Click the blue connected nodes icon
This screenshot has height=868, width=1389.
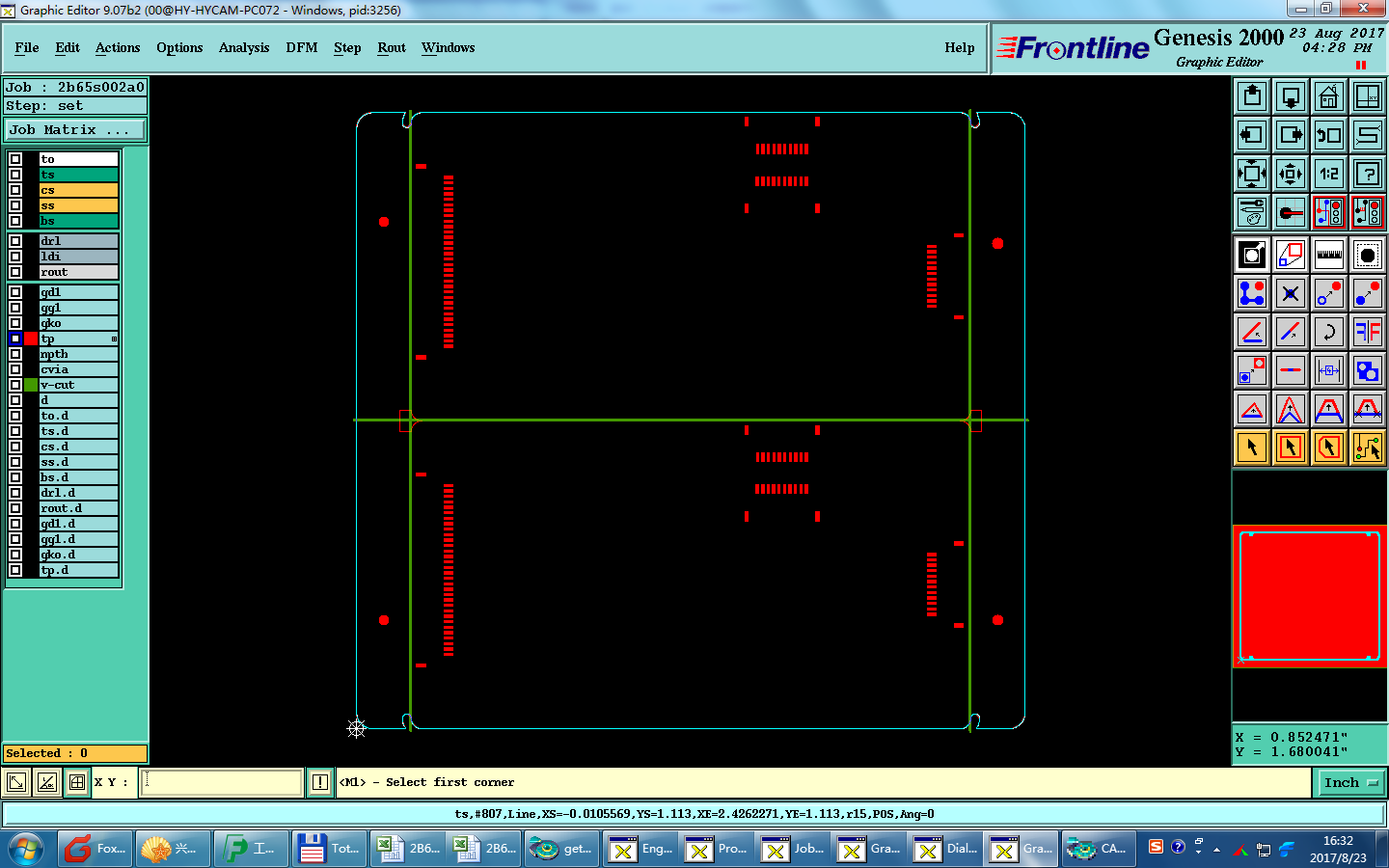1252,293
